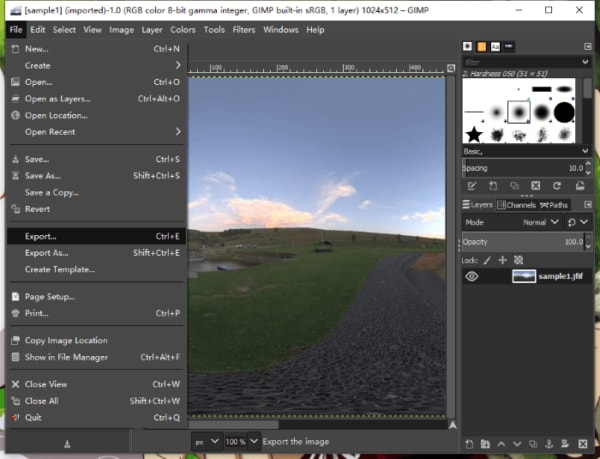Open brush as image icon
600x459 pixels.
tap(580, 186)
